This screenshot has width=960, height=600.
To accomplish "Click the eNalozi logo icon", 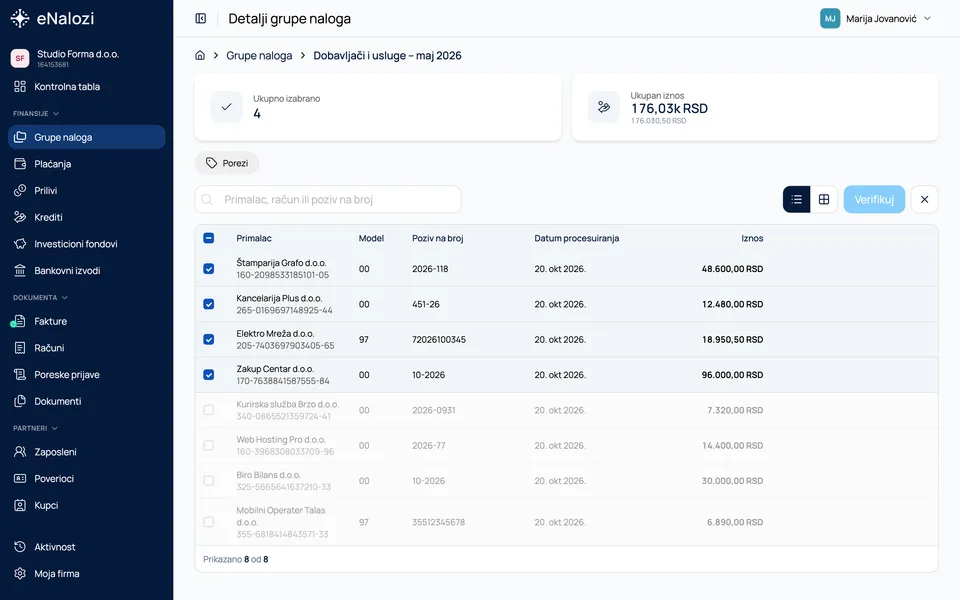I will click(x=20, y=18).
